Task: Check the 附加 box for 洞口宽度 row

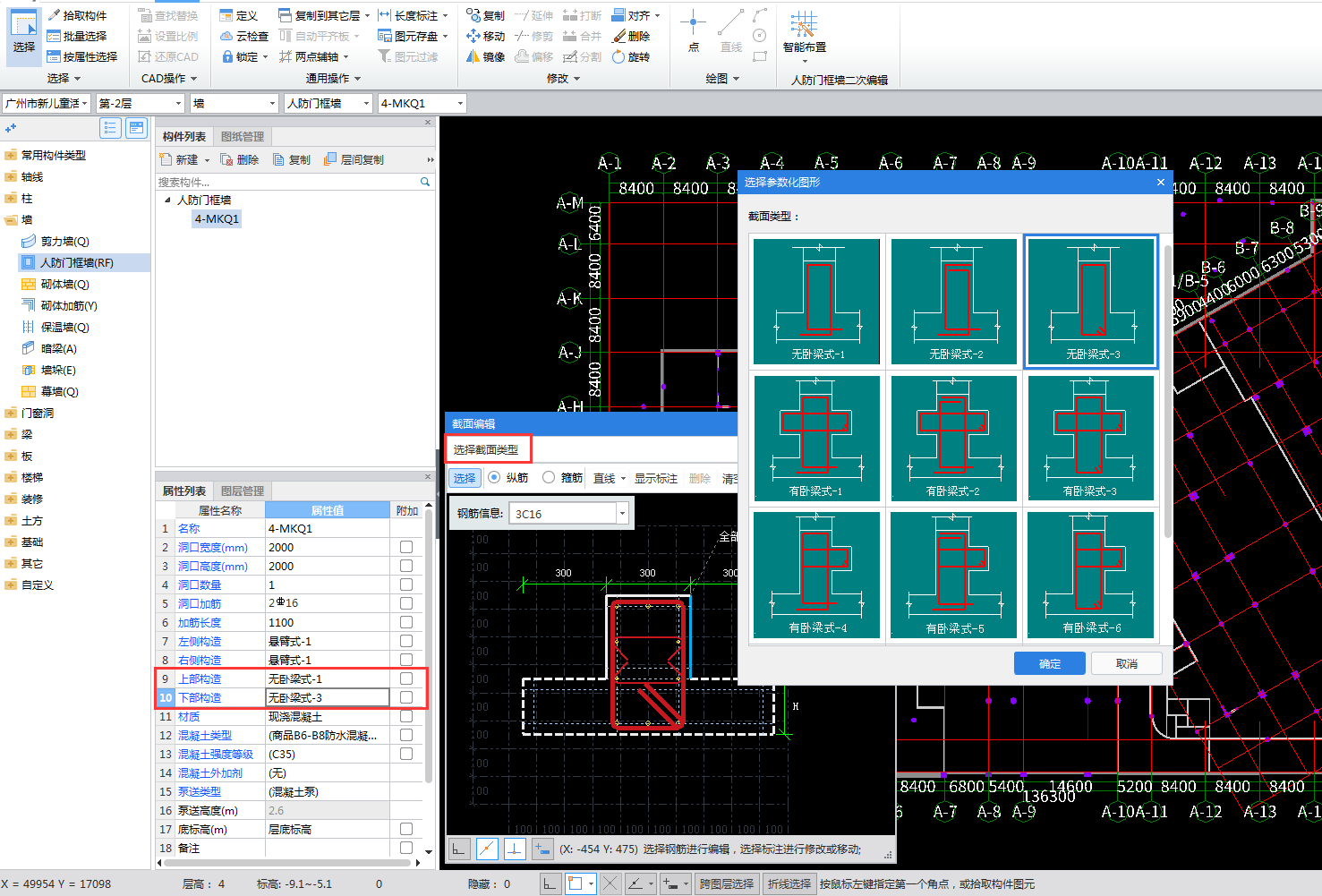Action: [x=406, y=547]
